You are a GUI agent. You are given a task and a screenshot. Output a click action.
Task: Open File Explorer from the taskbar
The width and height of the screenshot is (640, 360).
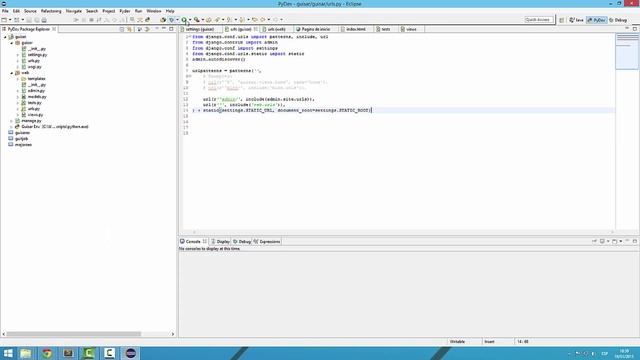point(26,353)
